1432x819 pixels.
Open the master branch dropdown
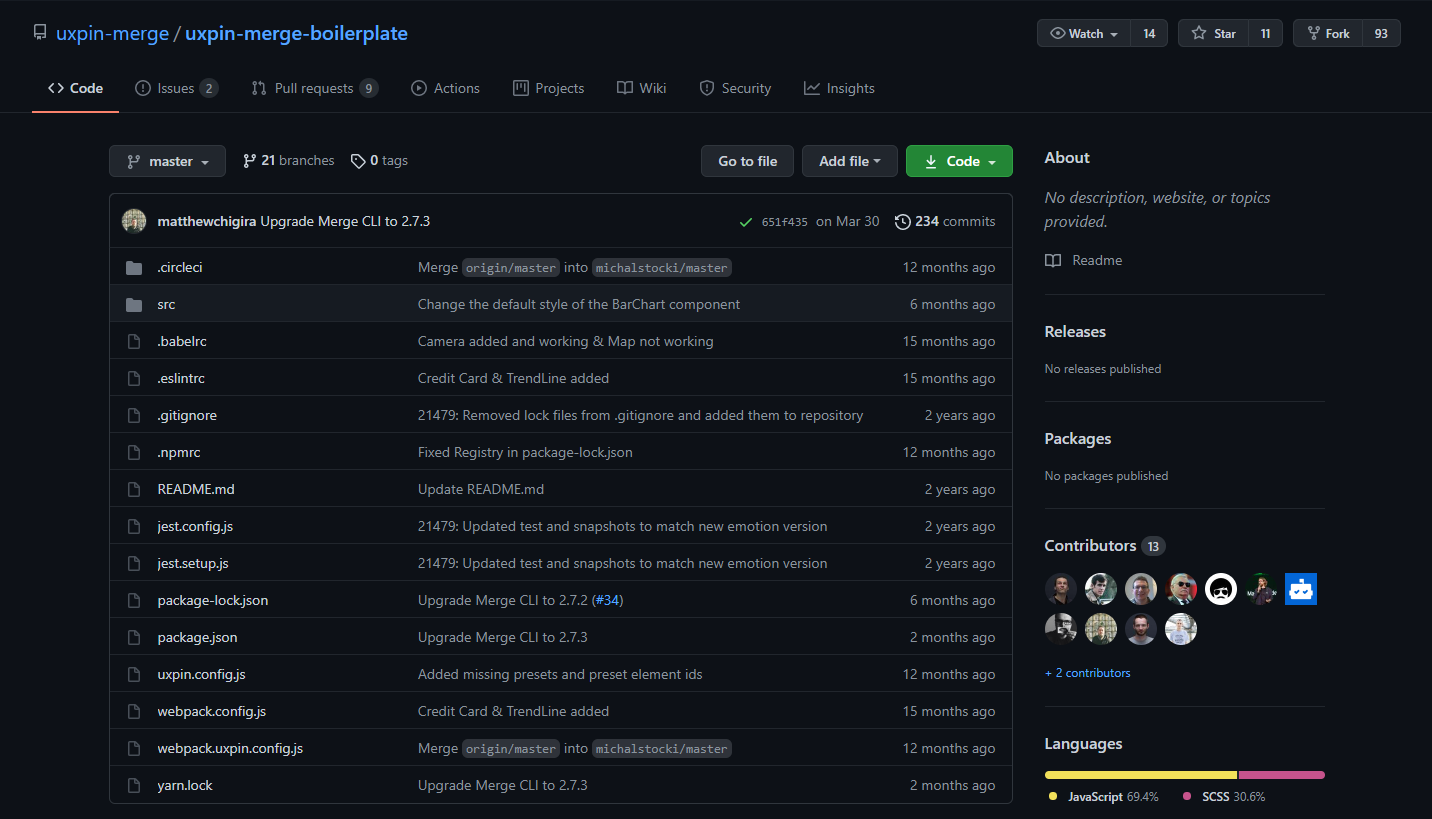tap(167, 161)
